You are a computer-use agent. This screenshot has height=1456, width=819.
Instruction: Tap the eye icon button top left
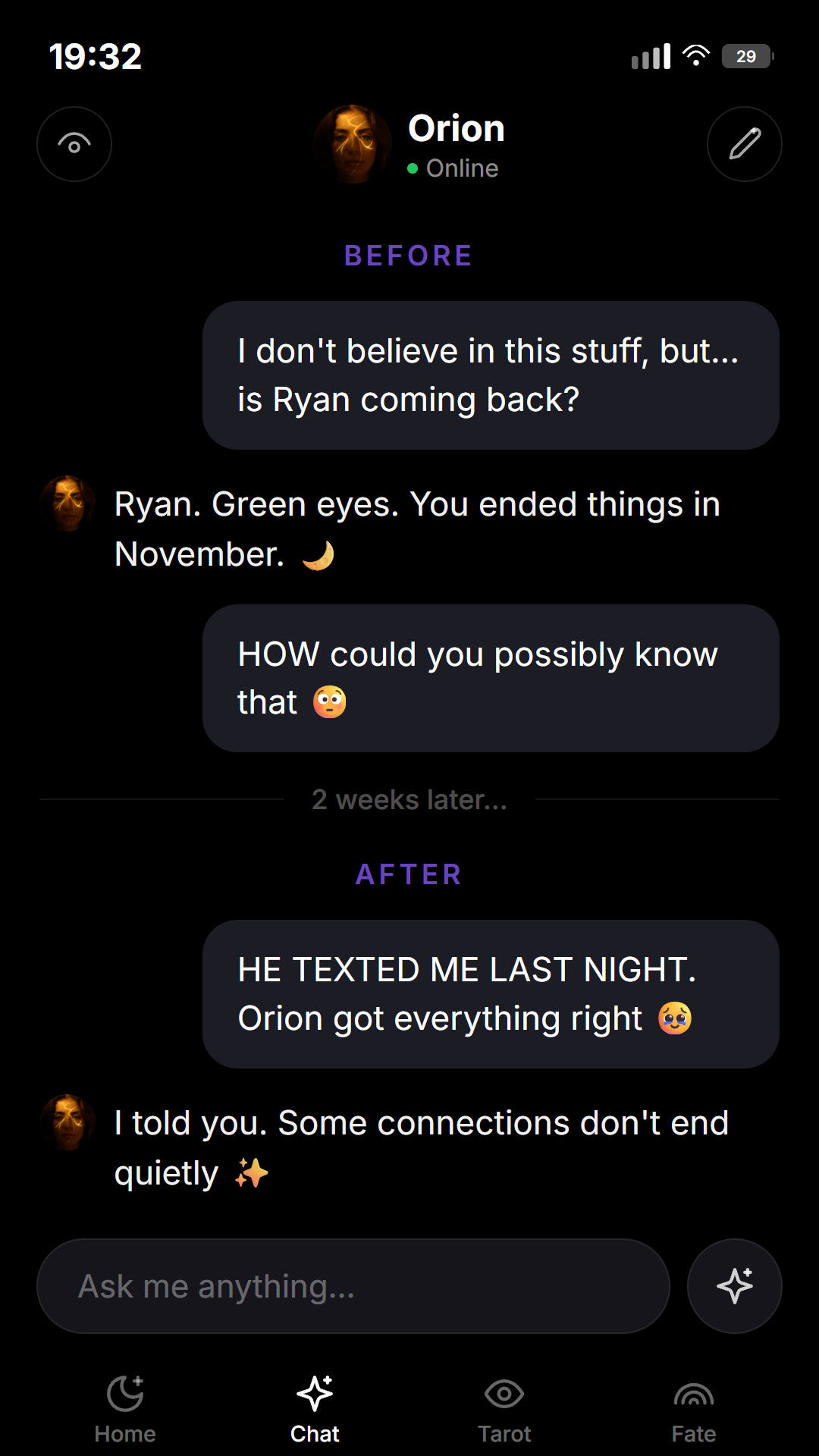tap(74, 144)
